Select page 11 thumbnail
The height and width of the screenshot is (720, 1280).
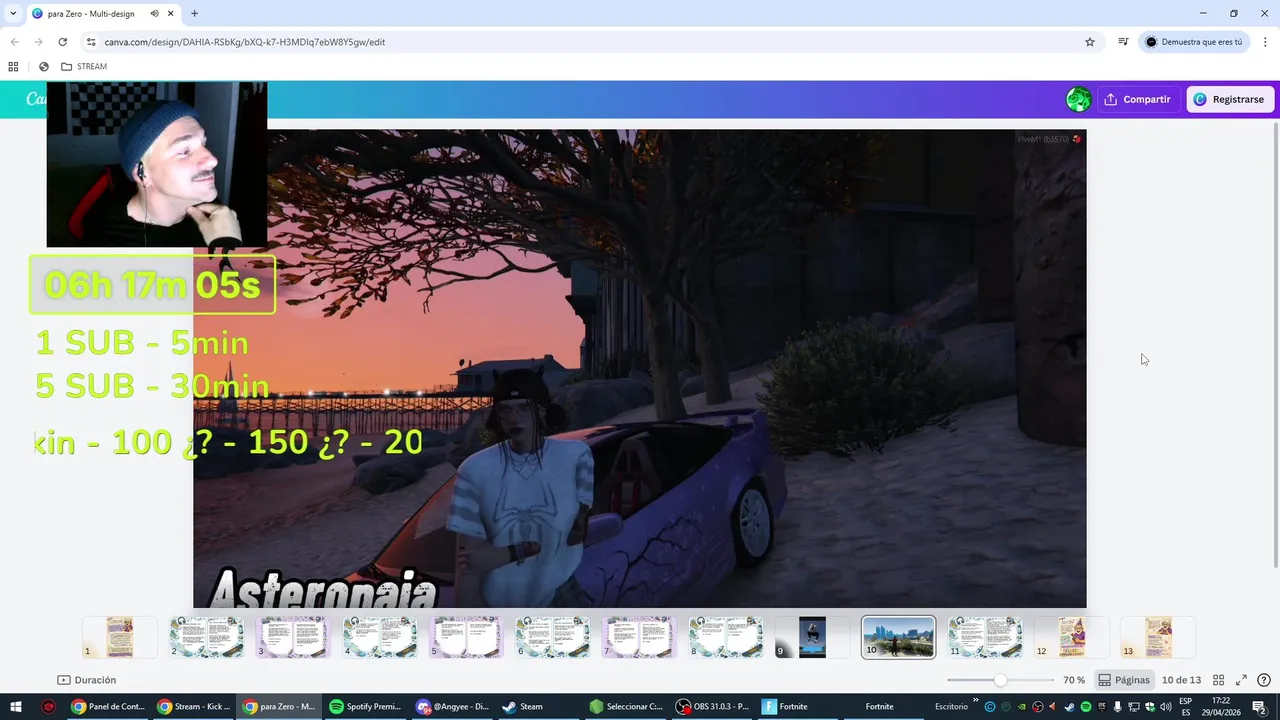pos(985,638)
